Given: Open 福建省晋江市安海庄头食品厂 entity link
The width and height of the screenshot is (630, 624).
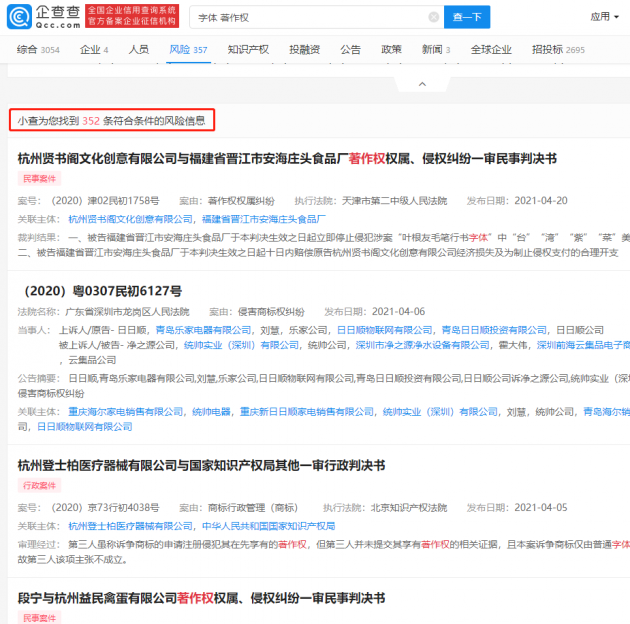Looking at the screenshot, I should tap(264, 219).
